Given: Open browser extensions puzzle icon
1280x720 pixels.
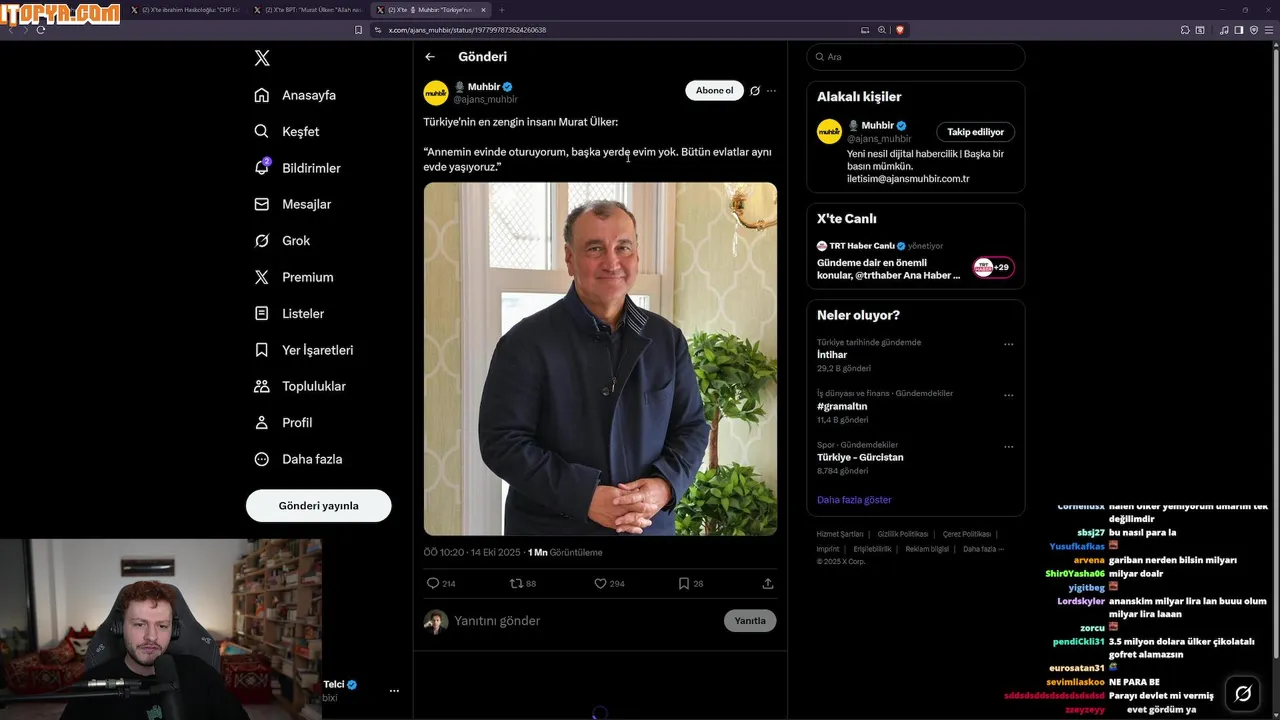Looking at the screenshot, I should tap(1185, 30).
